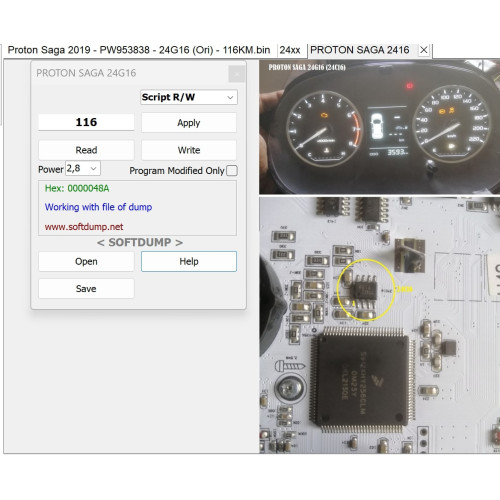Click the Save button
Image resolution: width=500 pixels, height=500 pixels.
click(x=86, y=289)
